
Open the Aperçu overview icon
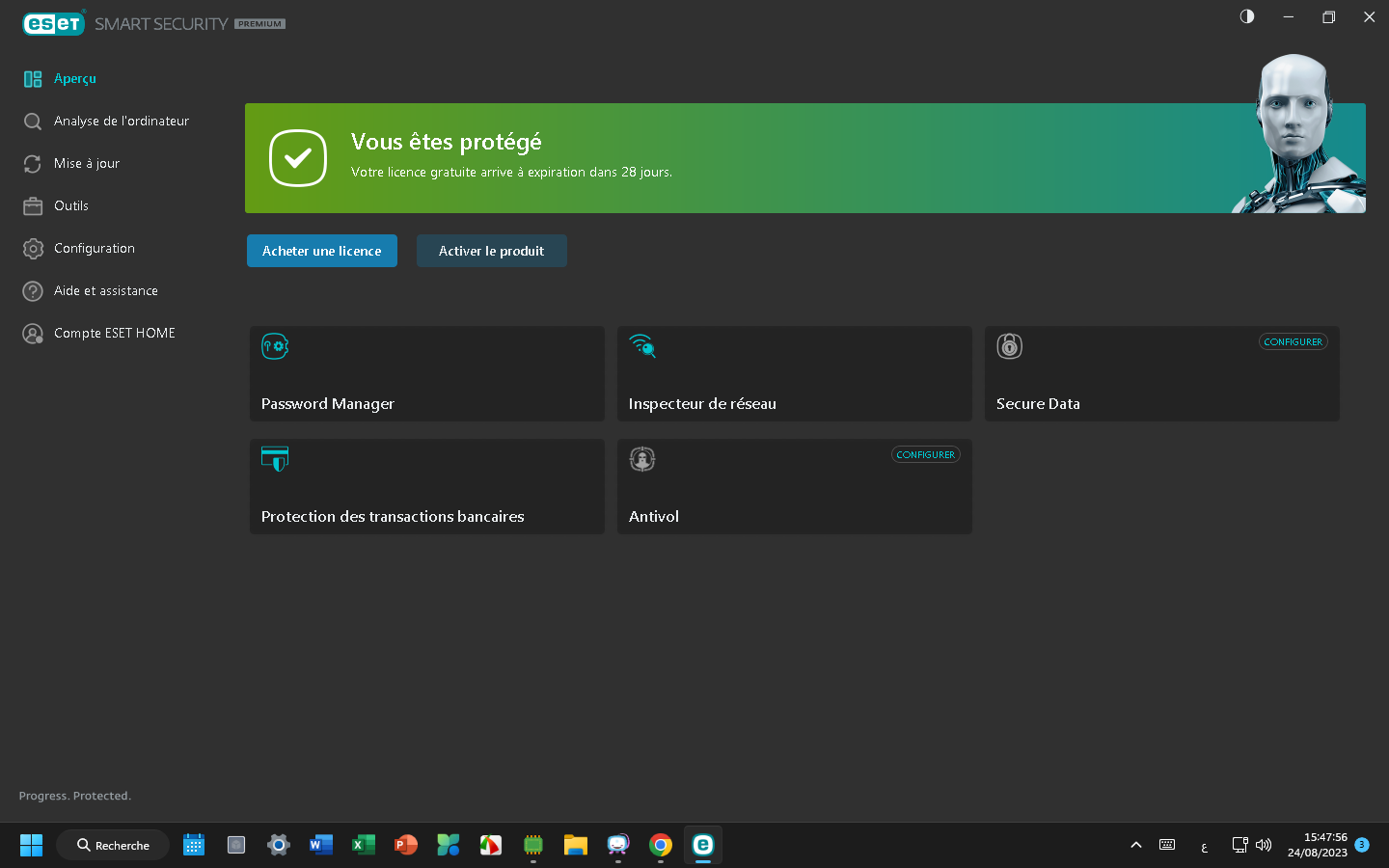[x=33, y=79]
